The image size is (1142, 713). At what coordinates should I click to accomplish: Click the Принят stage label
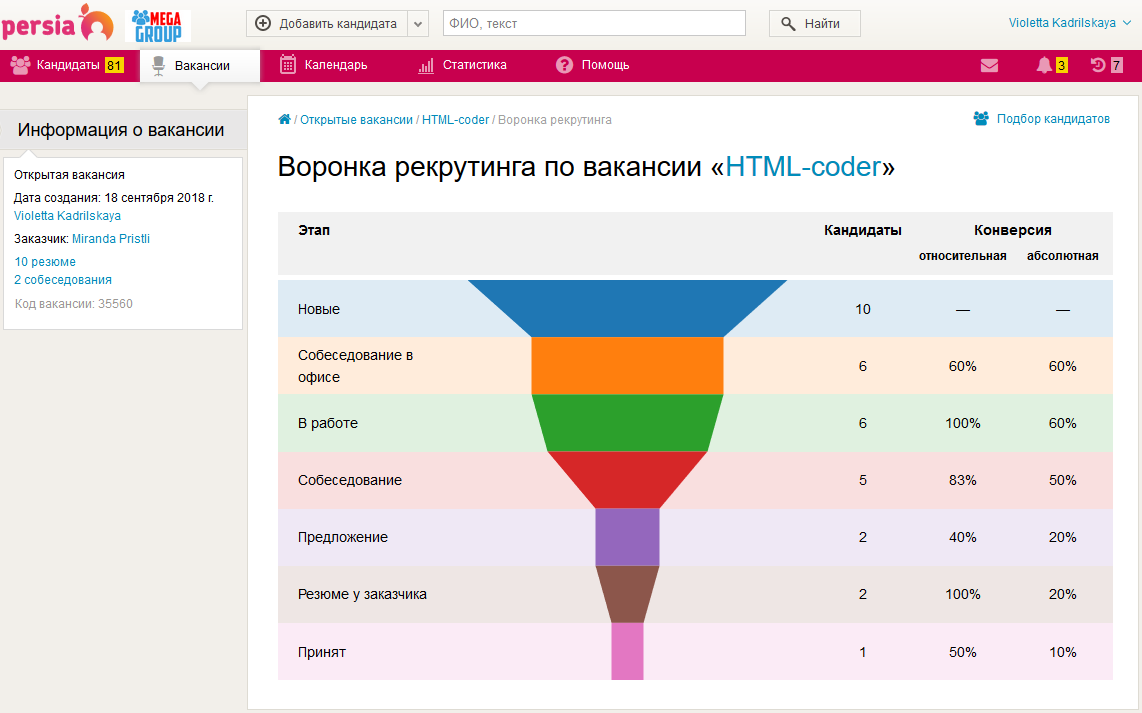click(x=321, y=652)
